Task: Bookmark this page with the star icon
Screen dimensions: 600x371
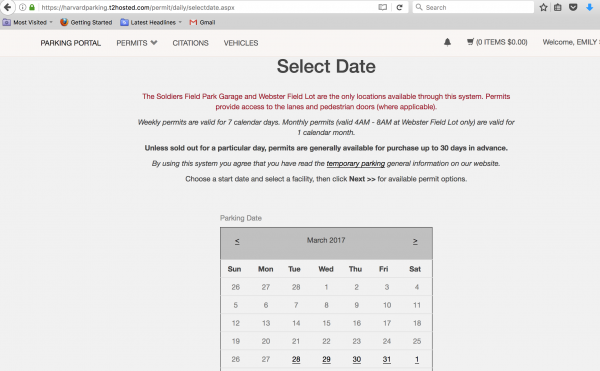Action: click(543, 7)
